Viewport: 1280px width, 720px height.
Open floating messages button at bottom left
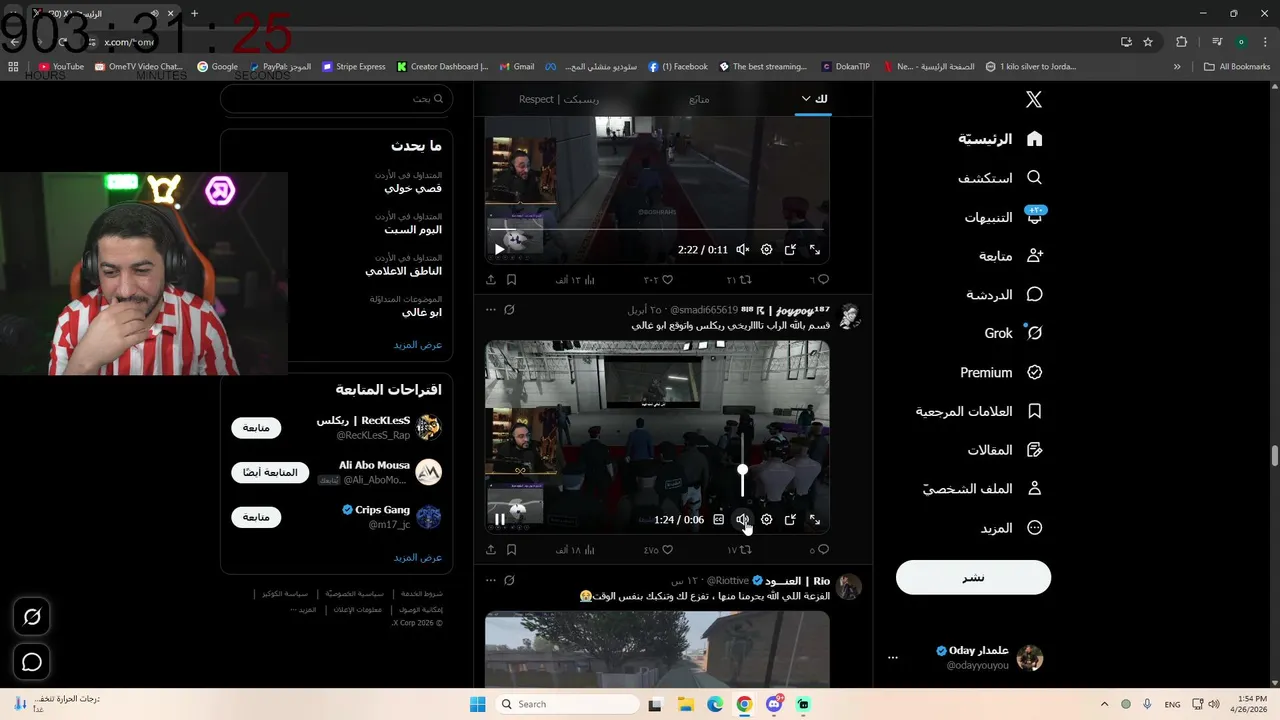[x=32, y=662]
